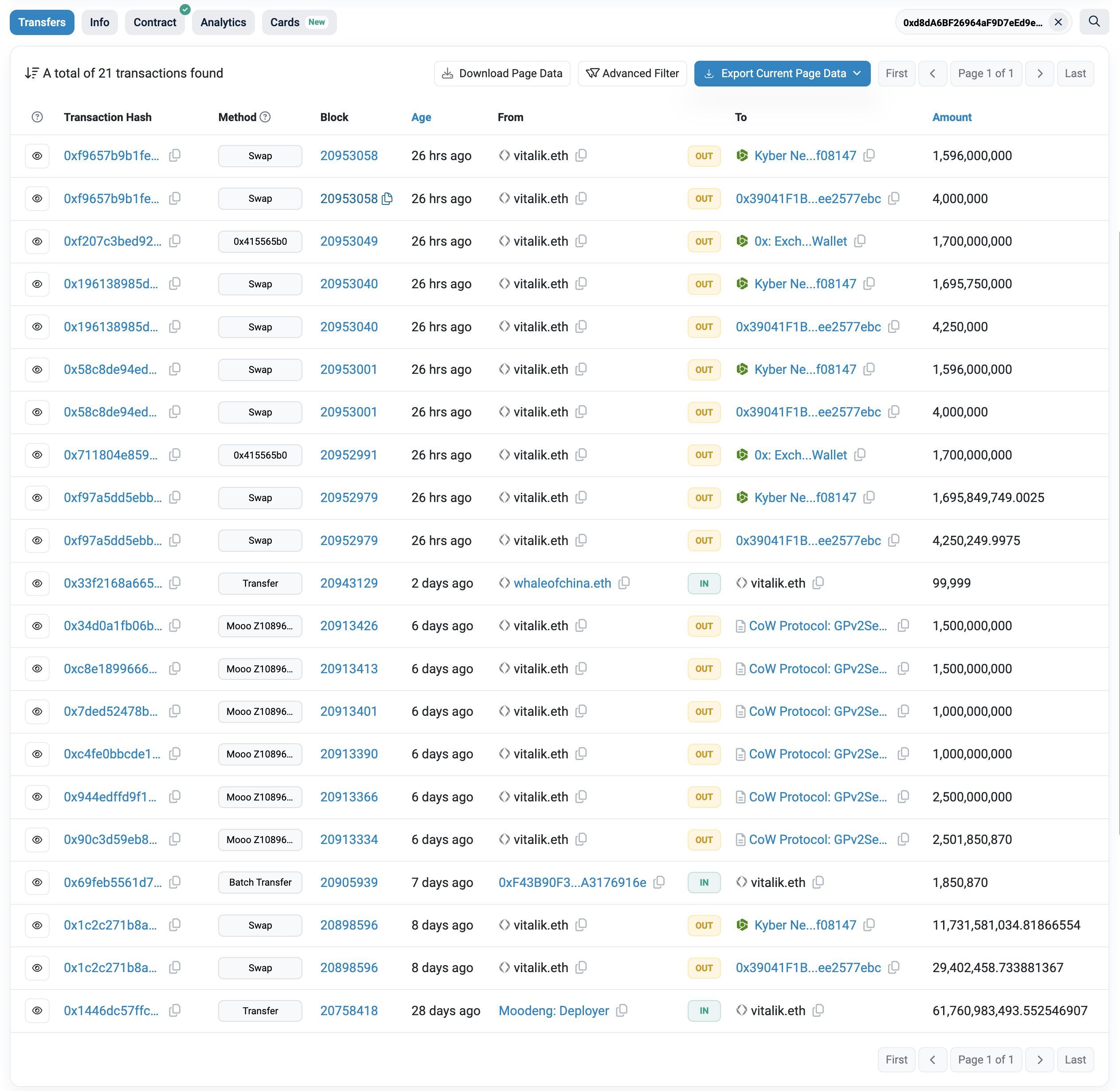Copy the Moodeng: Deployer address
Image resolution: width=1120 pixels, height=1091 pixels.
point(622,1011)
